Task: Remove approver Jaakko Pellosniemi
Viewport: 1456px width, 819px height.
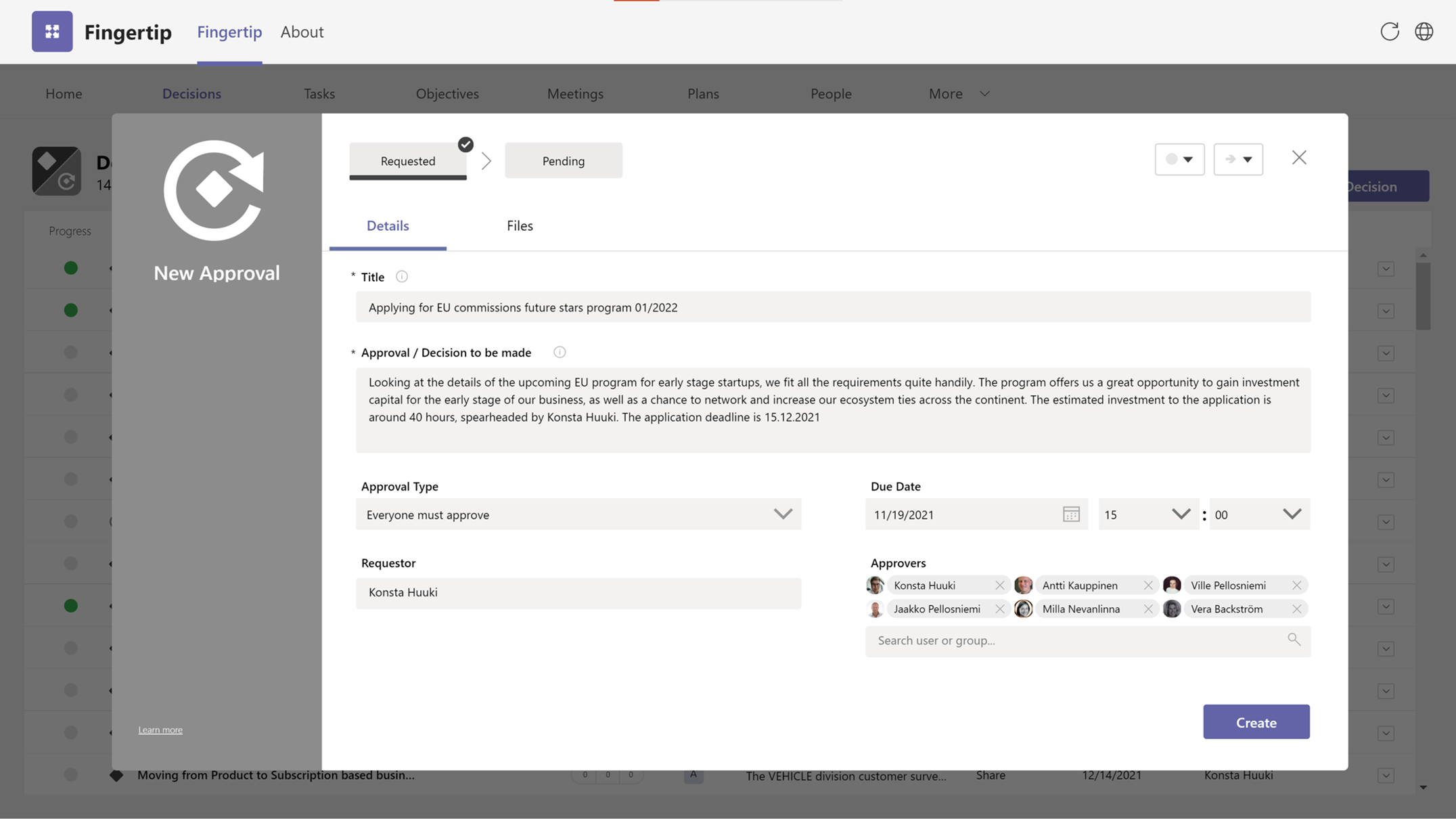Action: [x=999, y=608]
